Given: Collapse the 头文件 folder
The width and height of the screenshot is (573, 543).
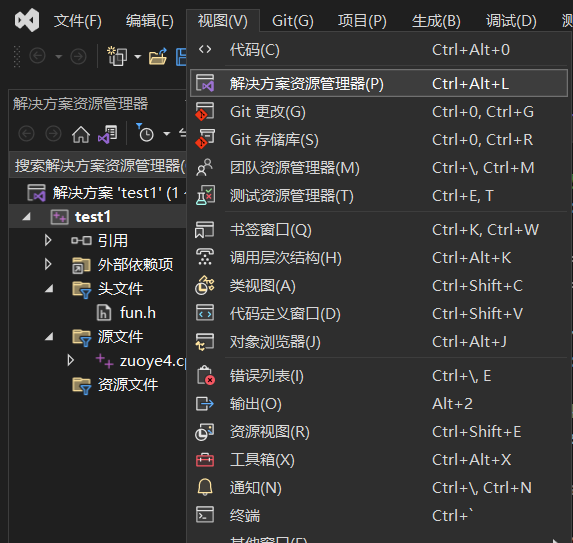Looking at the screenshot, I should click(49, 289).
